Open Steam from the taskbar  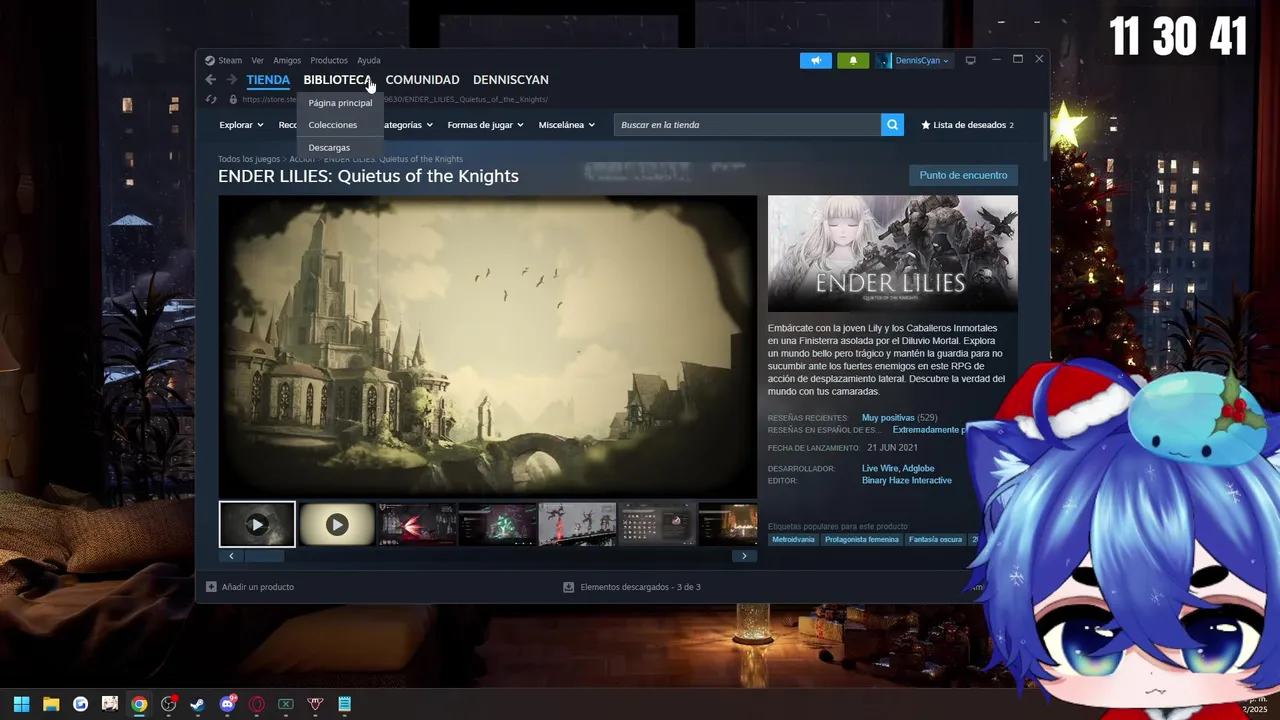click(x=197, y=704)
